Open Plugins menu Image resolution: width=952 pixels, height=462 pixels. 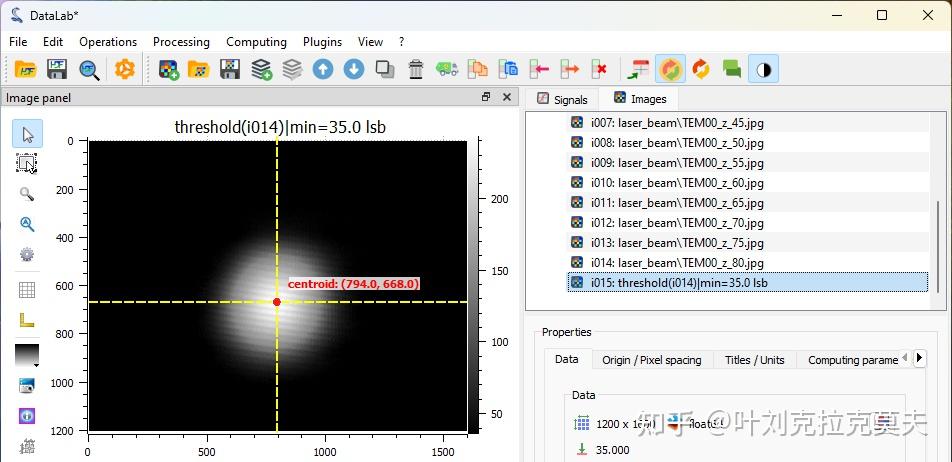(x=322, y=42)
